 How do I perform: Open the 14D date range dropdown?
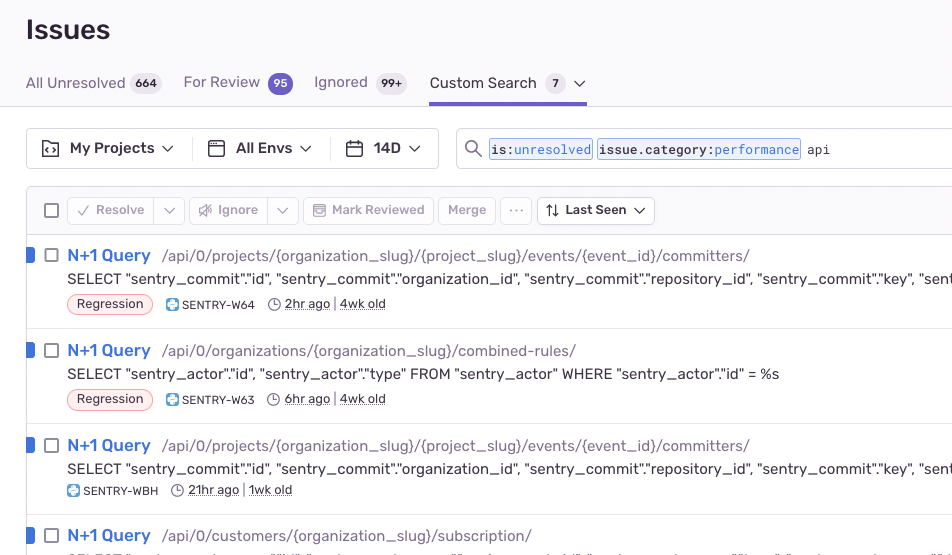383,148
